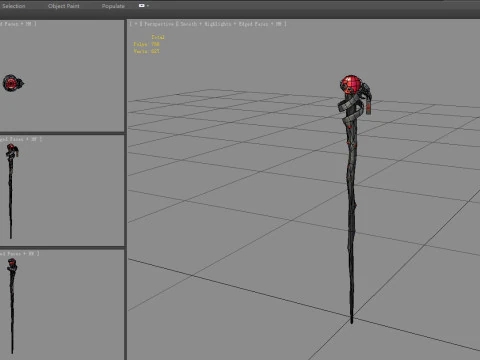Open shading label of middle-left viewport
The height and width of the screenshot is (360, 480).
(21, 139)
